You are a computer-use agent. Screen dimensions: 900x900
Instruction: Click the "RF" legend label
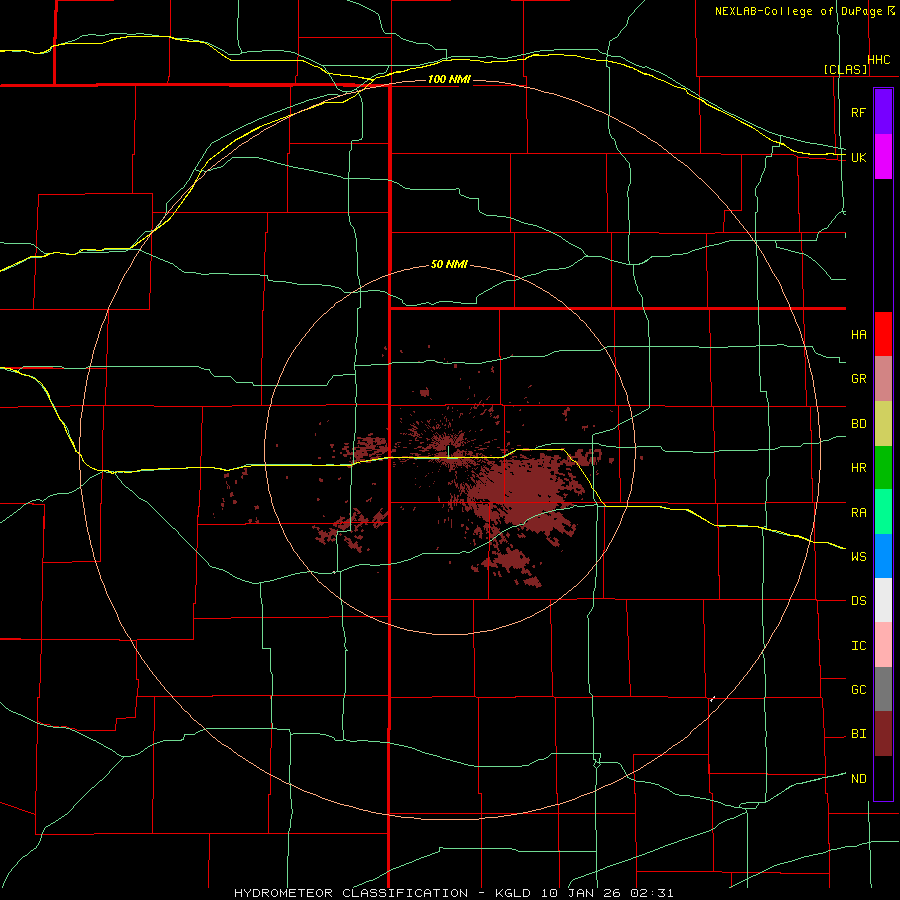coord(858,112)
